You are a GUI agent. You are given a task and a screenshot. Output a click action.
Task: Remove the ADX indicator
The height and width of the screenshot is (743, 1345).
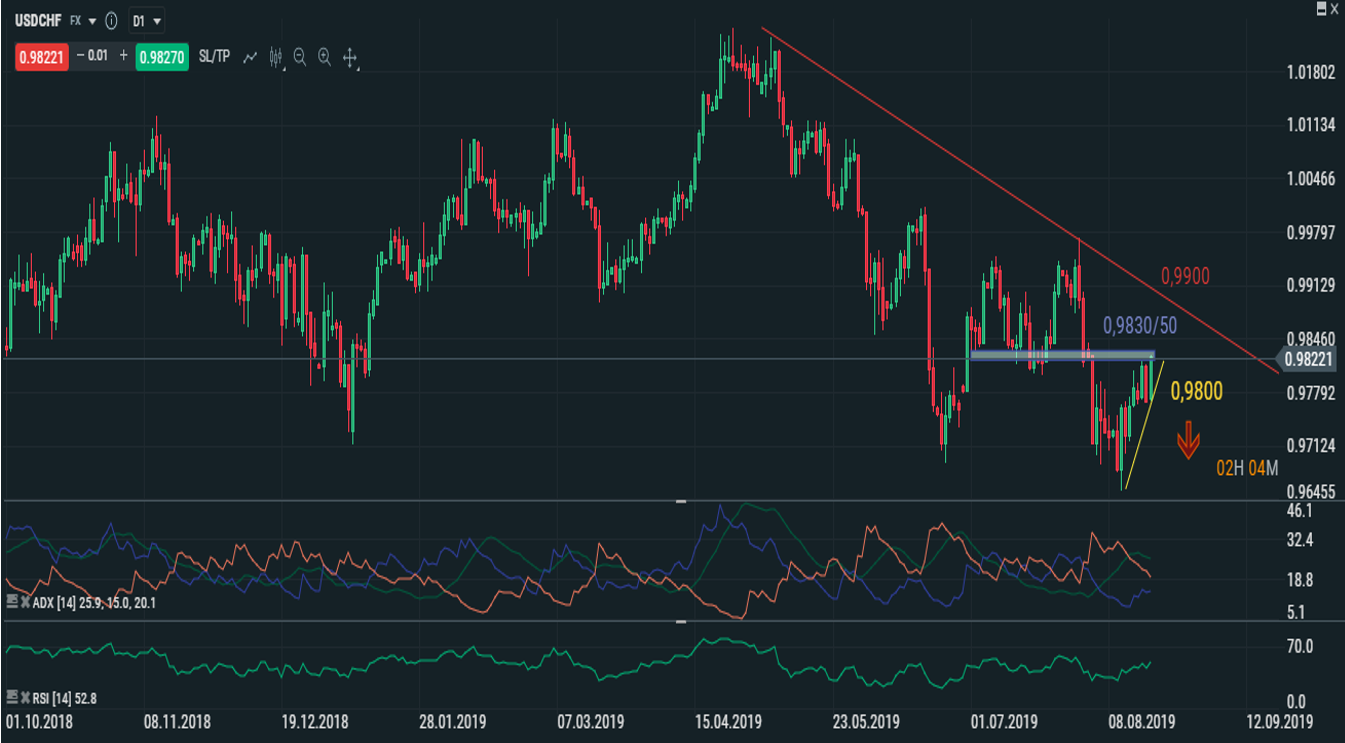coord(25,602)
